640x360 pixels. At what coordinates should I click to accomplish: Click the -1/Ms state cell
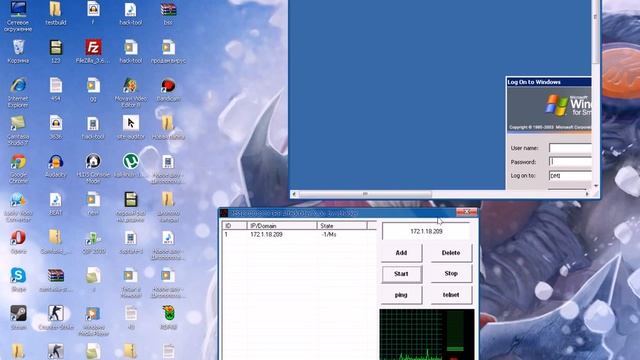point(329,235)
